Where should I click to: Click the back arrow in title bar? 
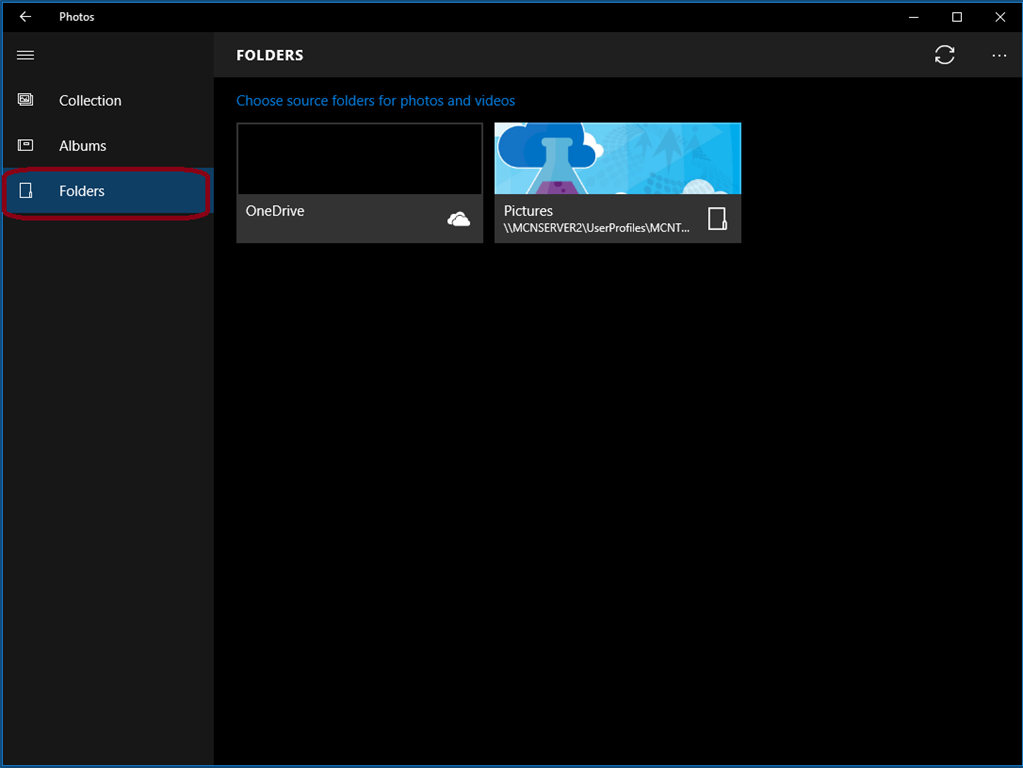[25, 17]
